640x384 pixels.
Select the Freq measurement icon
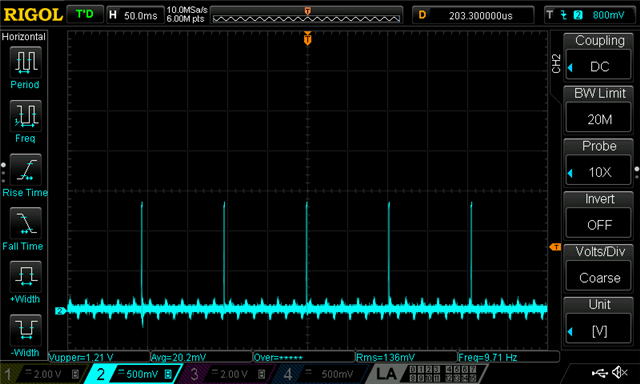point(25,116)
